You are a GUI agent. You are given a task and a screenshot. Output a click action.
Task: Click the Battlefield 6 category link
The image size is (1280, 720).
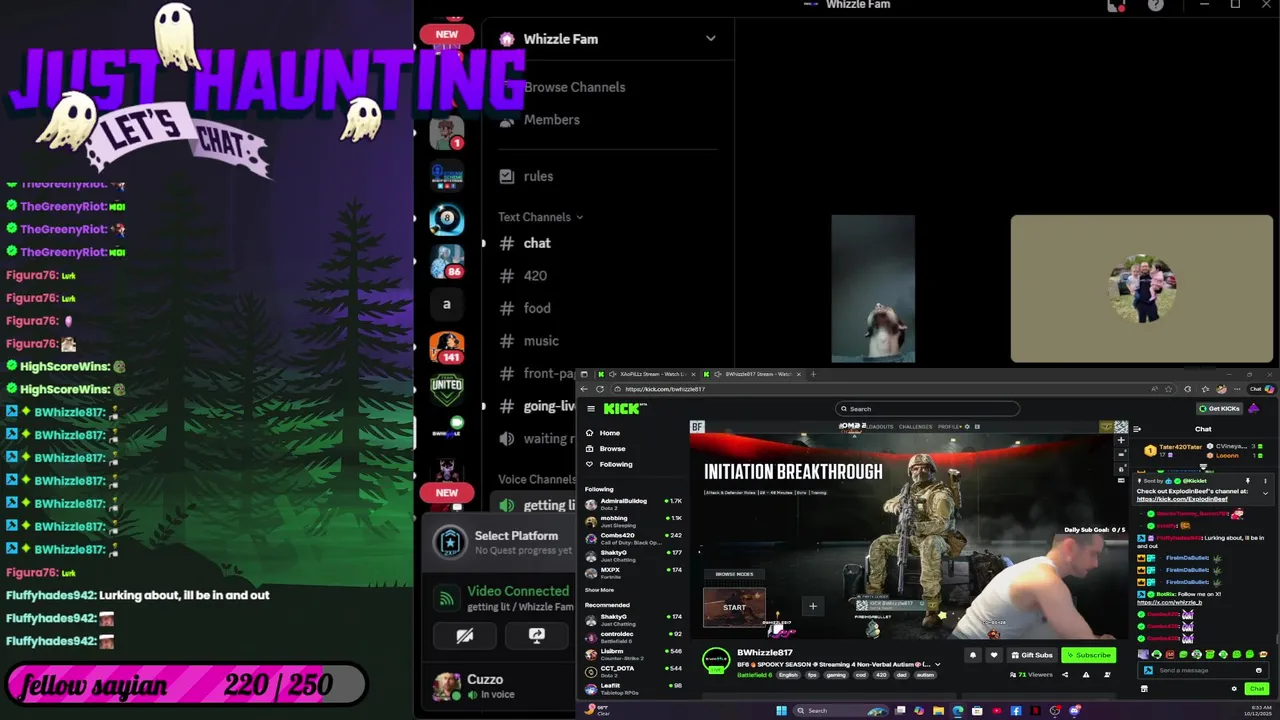coord(754,675)
